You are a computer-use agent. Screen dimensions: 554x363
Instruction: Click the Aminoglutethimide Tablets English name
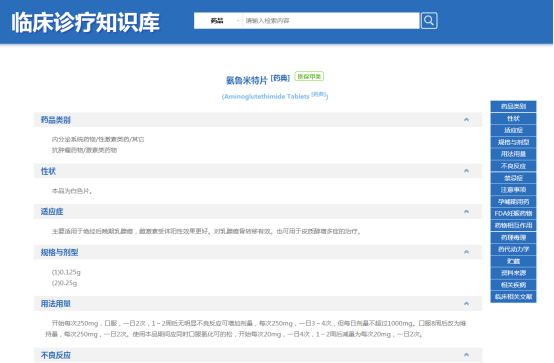[x=267, y=96]
